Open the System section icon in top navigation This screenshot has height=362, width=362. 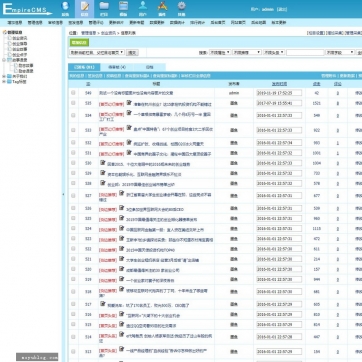click(65, 6)
